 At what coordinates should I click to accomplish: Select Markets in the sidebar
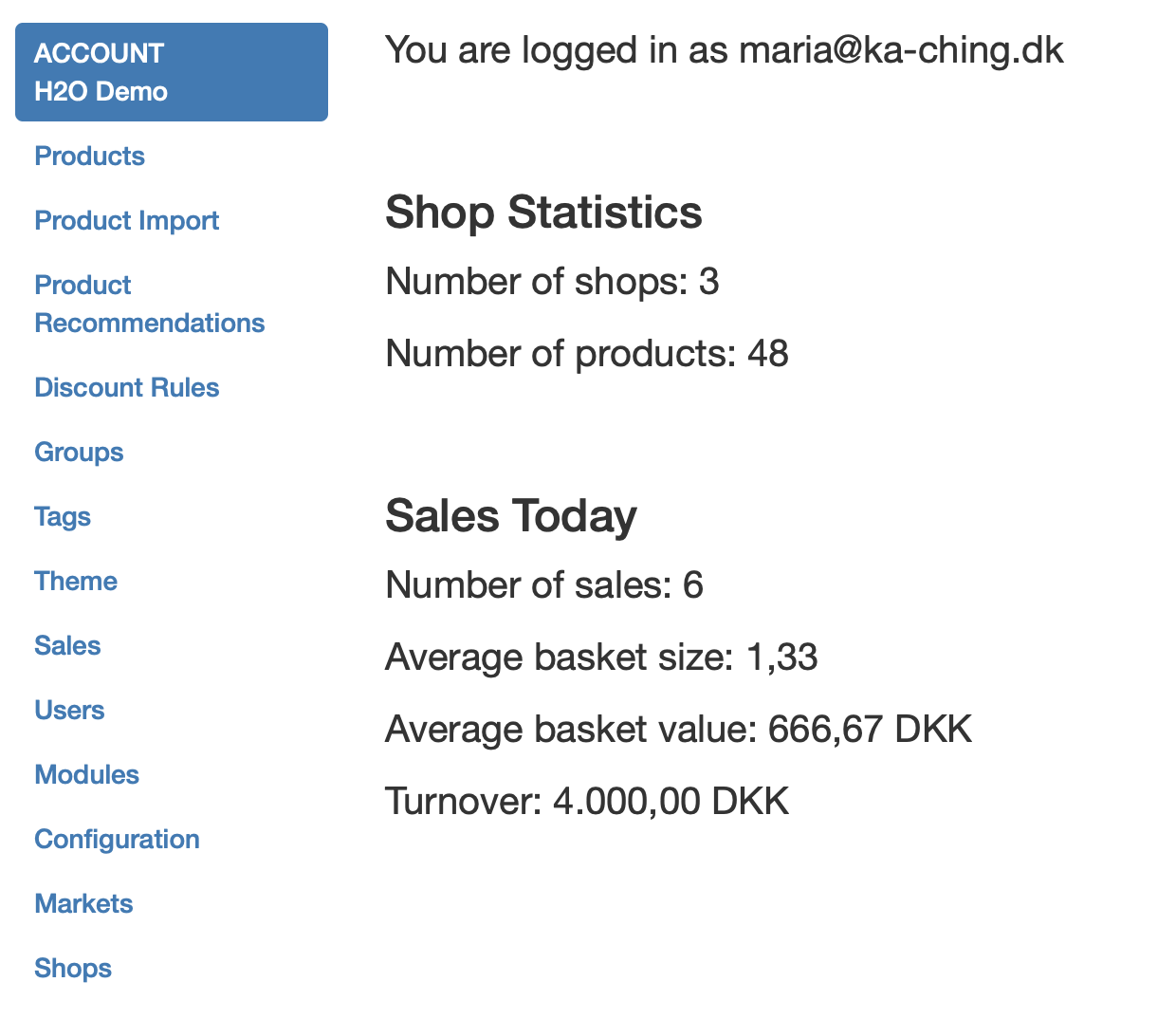pos(83,903)
